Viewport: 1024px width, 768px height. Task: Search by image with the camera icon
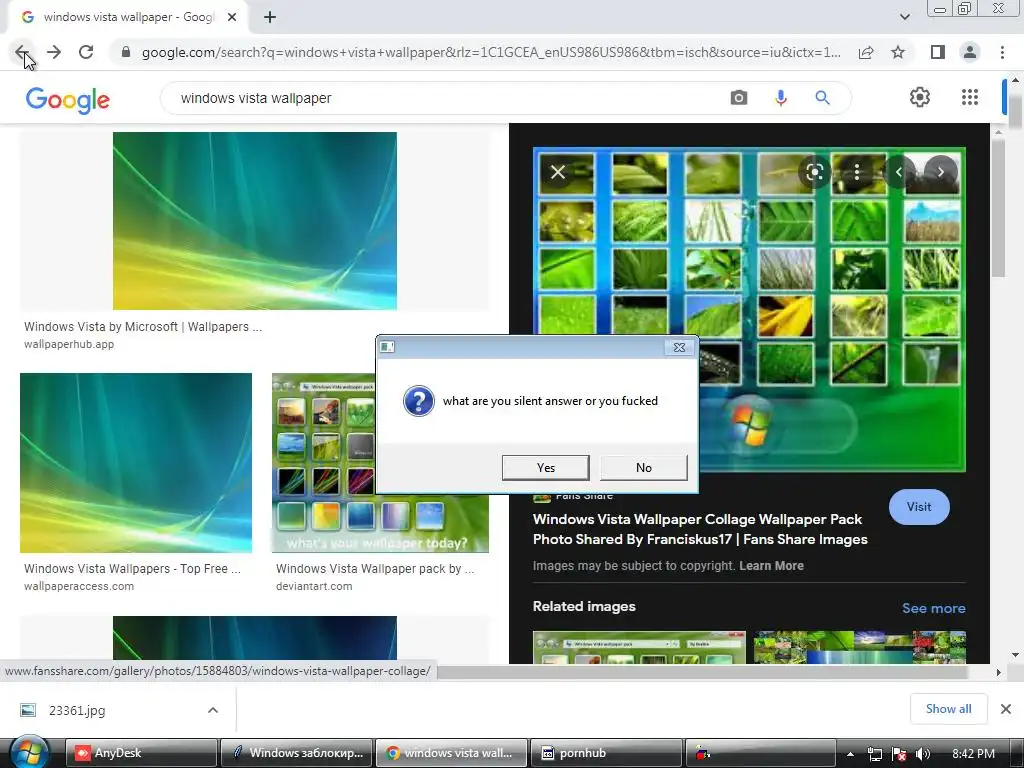tap(739, 98)
